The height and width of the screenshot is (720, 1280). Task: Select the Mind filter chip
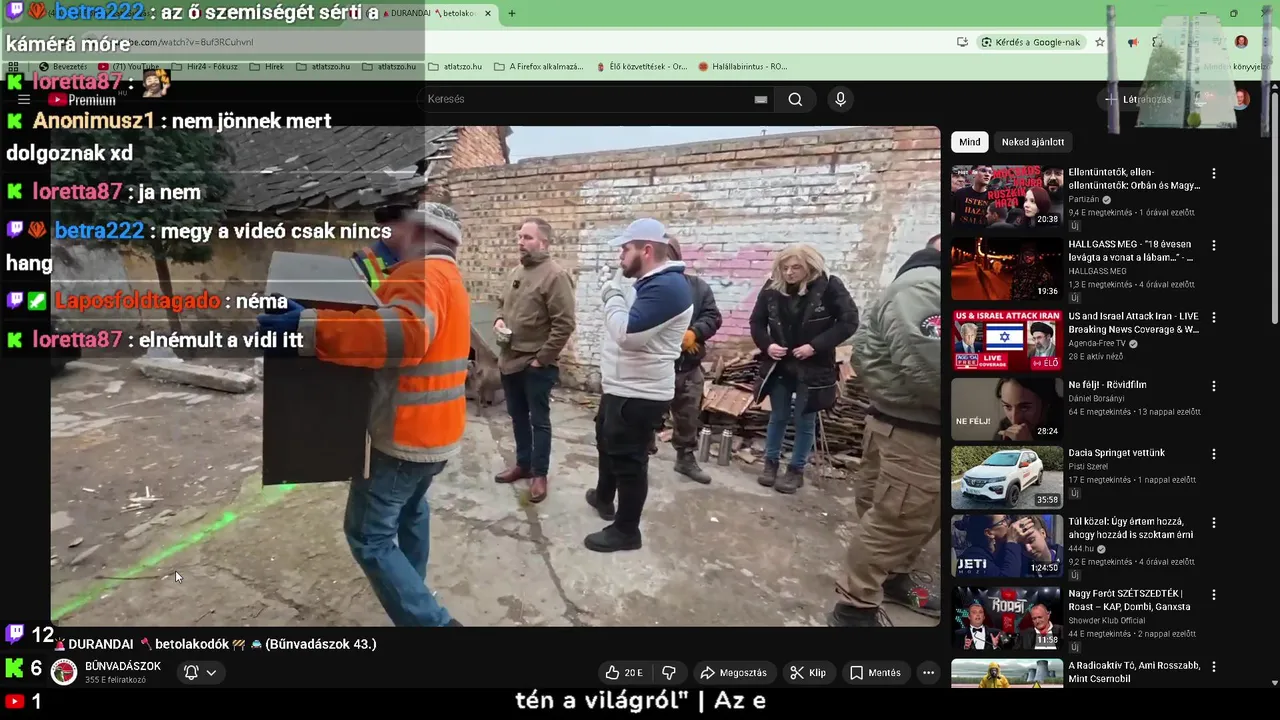point(970,142)
